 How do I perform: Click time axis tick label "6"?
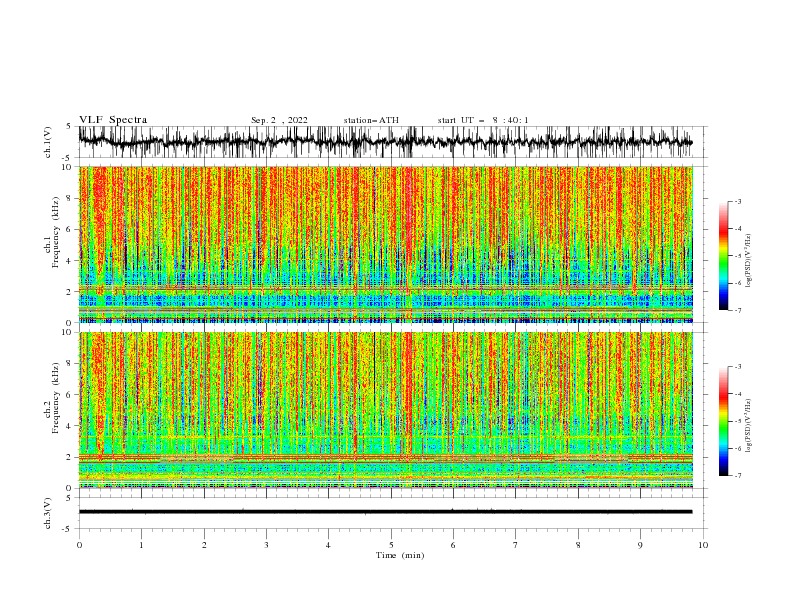click(453, 545)
